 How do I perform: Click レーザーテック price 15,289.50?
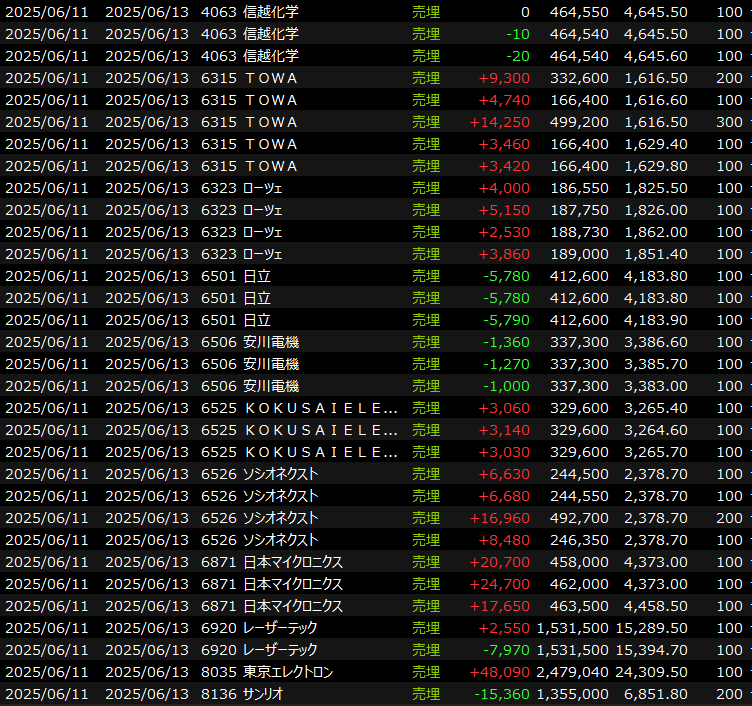[655, 628]
